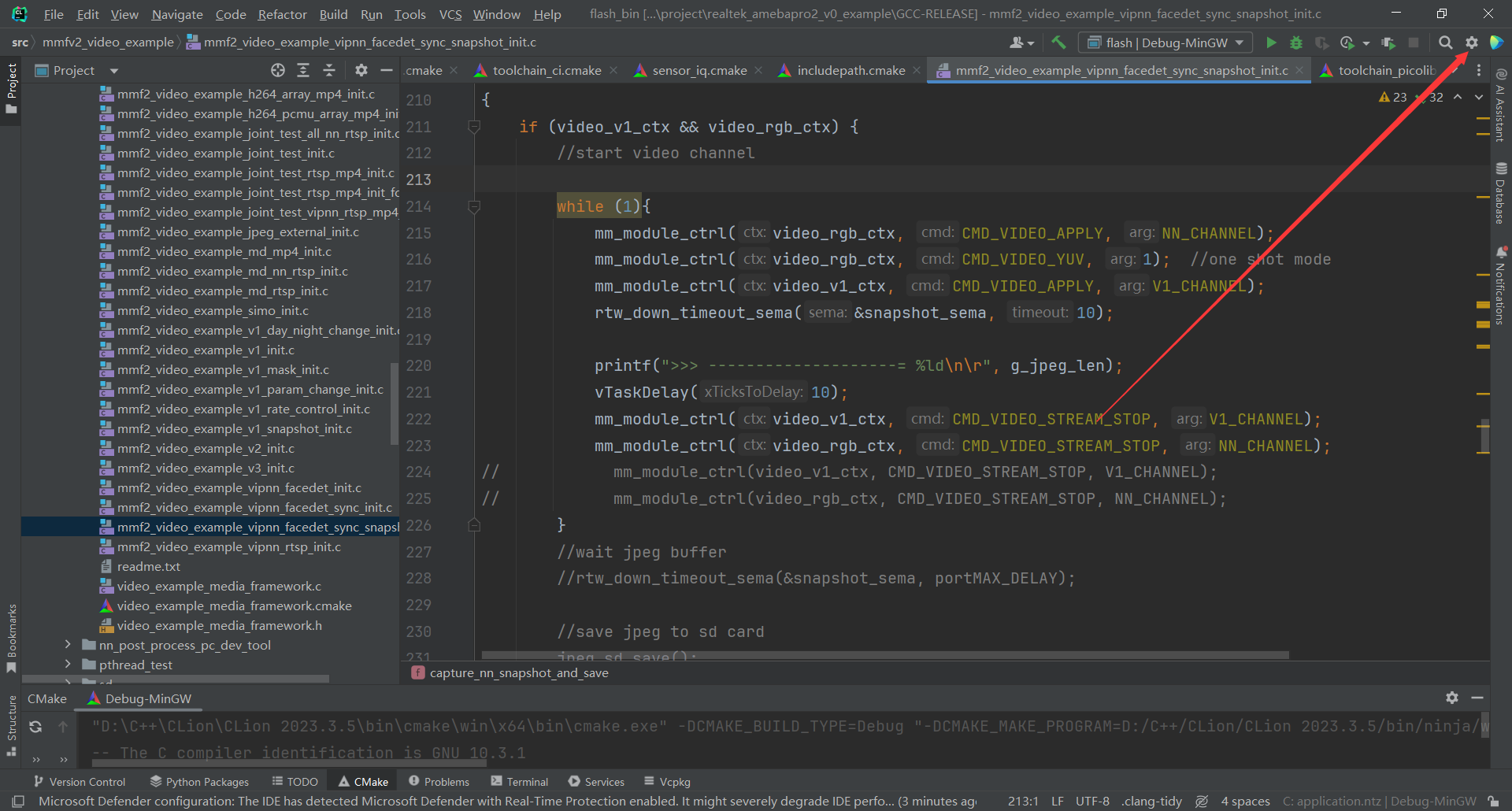
Task: Open Search Everywhere magnifier
Action: pyautogui.click(x=1446, y=43)
